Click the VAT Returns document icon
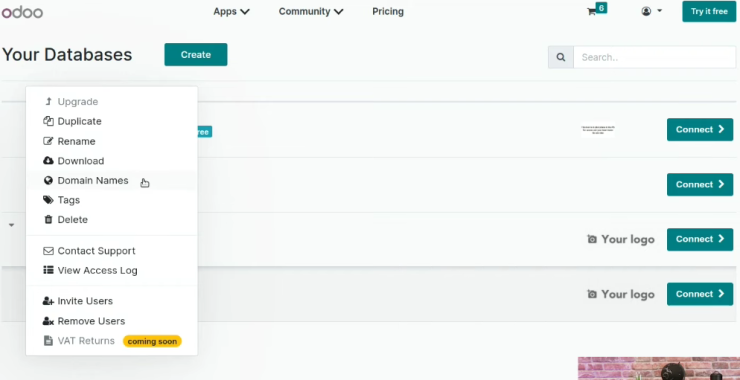This screenshot has height=380, width=740. (48, 341)
